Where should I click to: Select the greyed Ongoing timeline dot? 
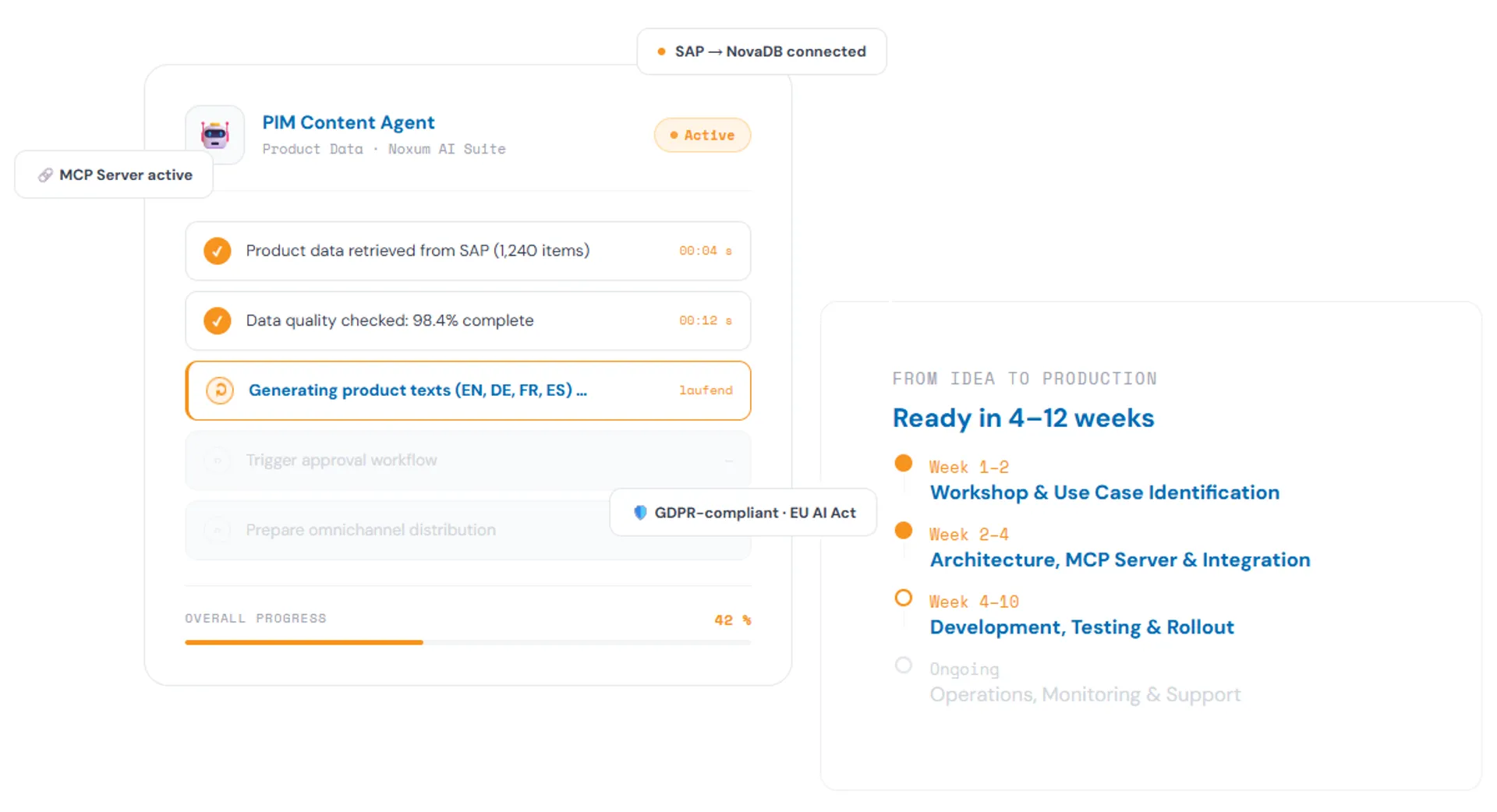[x=903, y=665]
